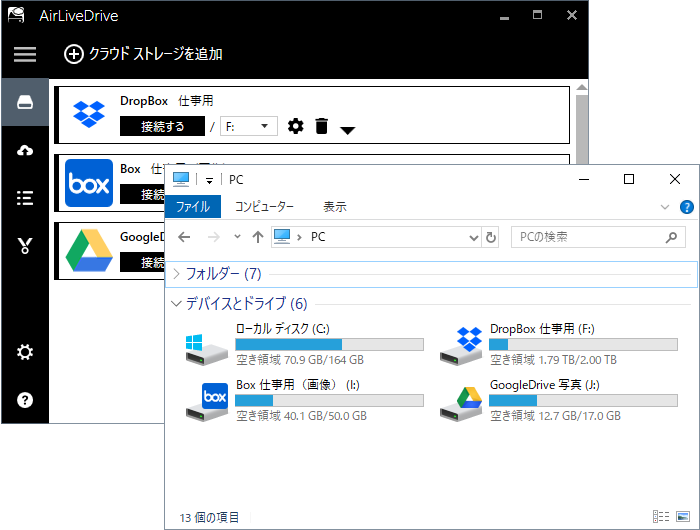Open the コンピューター ribbon tab
The width and height of the screenshot is (700, 530).
click(x=264, y=207)
